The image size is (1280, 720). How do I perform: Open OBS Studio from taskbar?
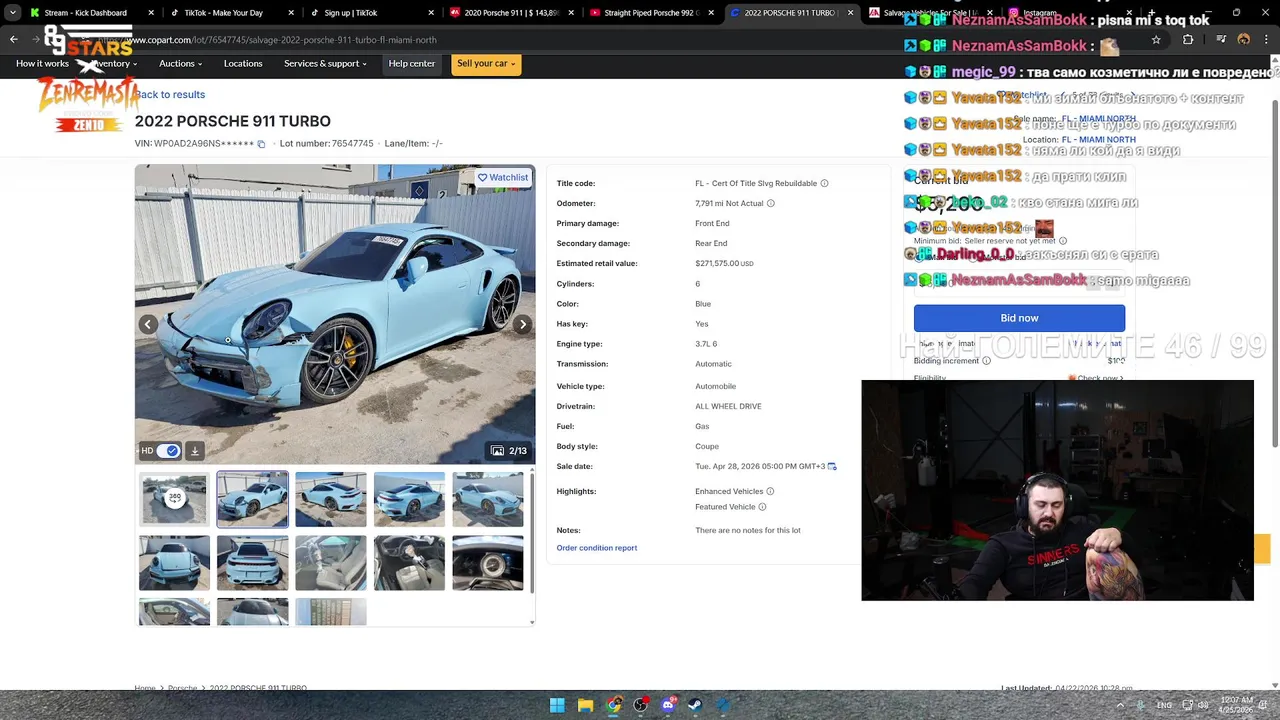tap(640, 705)
